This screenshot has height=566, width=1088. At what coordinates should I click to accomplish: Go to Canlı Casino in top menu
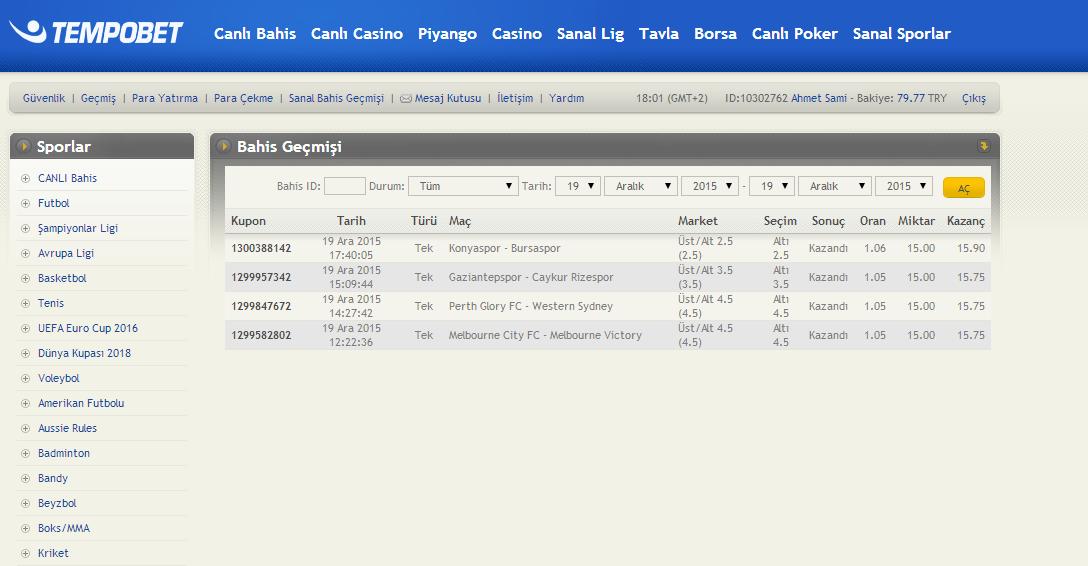(x=357, y=34)
